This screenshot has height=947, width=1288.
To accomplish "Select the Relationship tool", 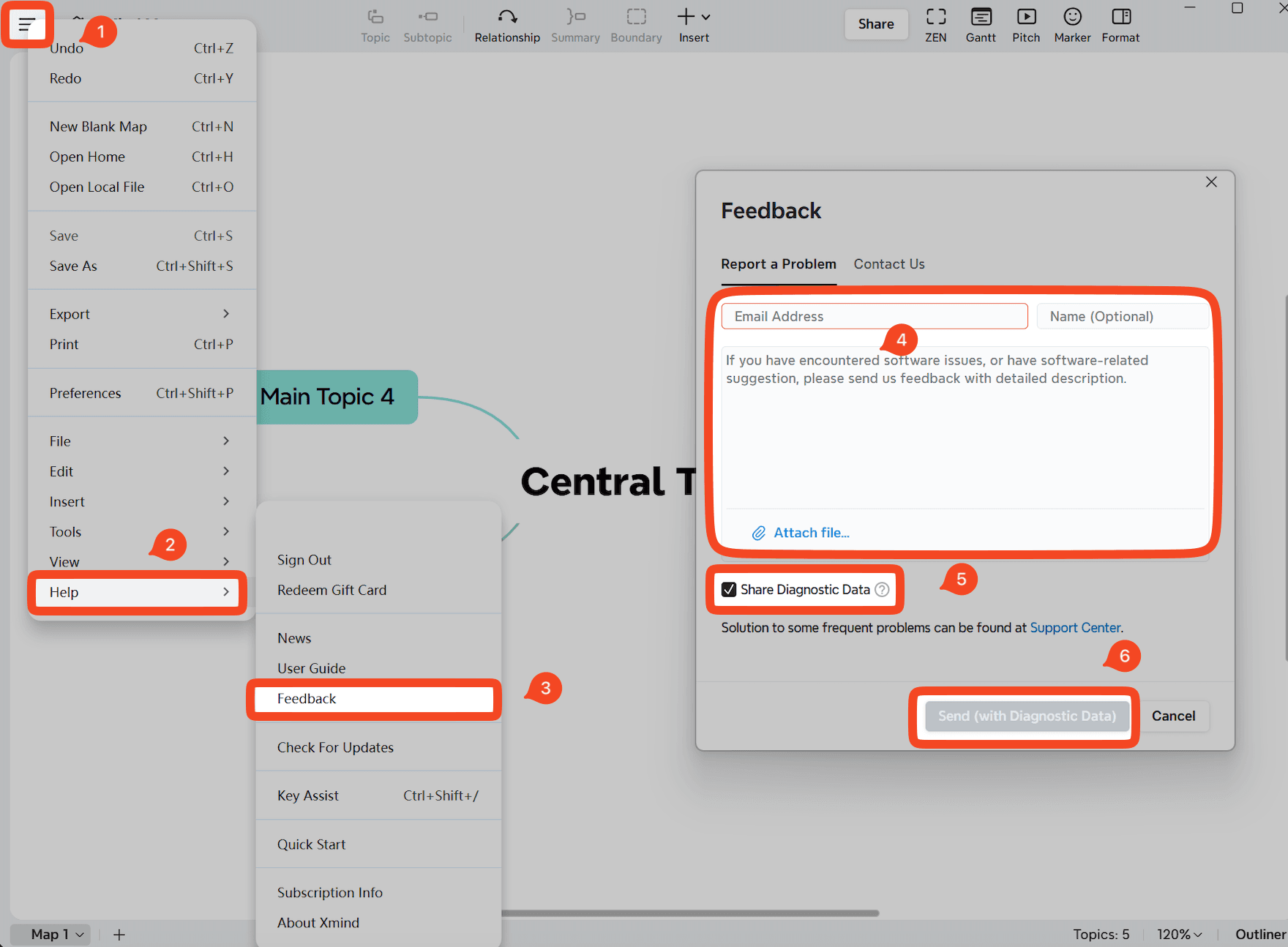I will pos(507,26).
